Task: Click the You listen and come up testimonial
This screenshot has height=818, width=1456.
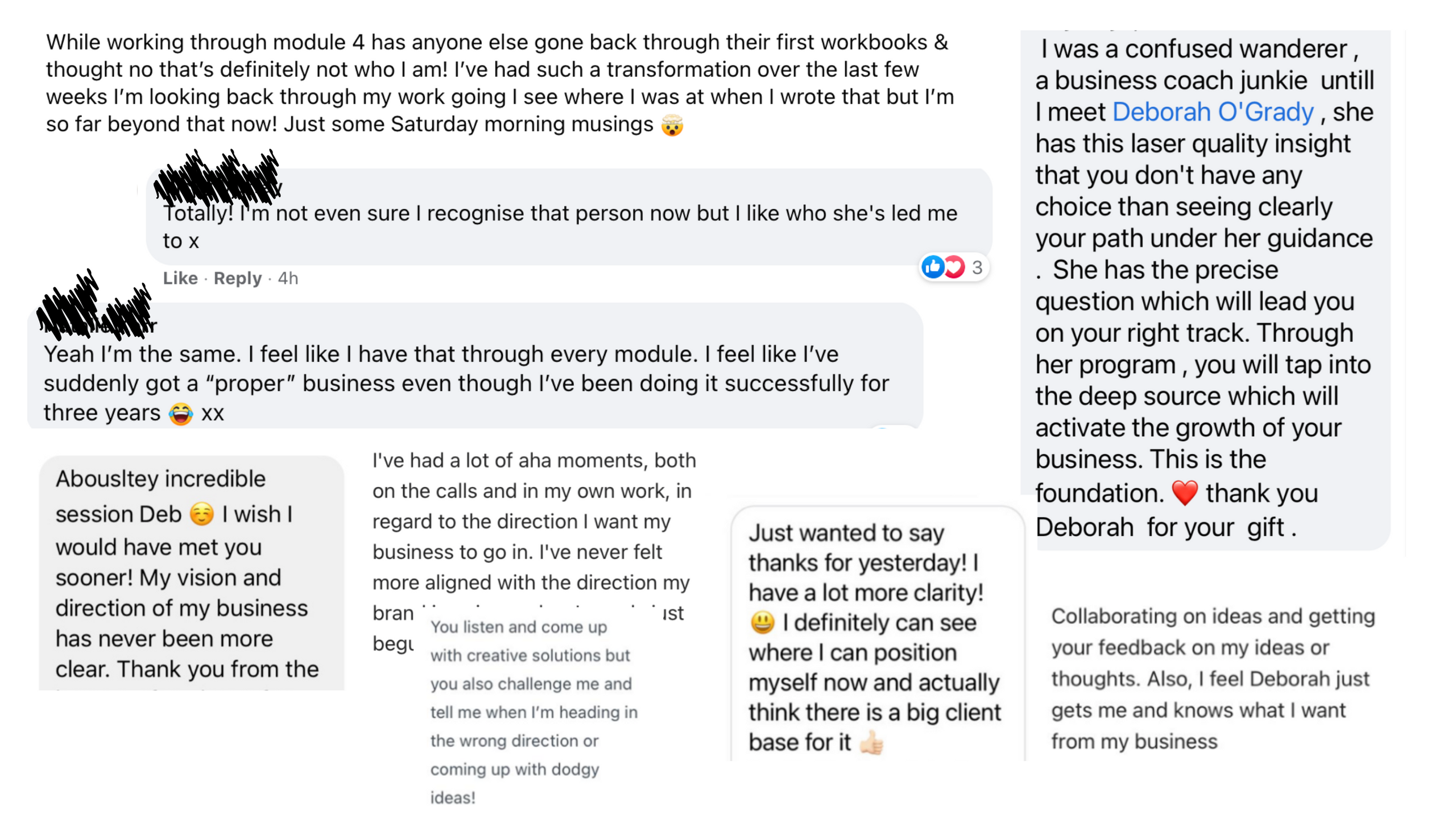Action: (533, 712)
